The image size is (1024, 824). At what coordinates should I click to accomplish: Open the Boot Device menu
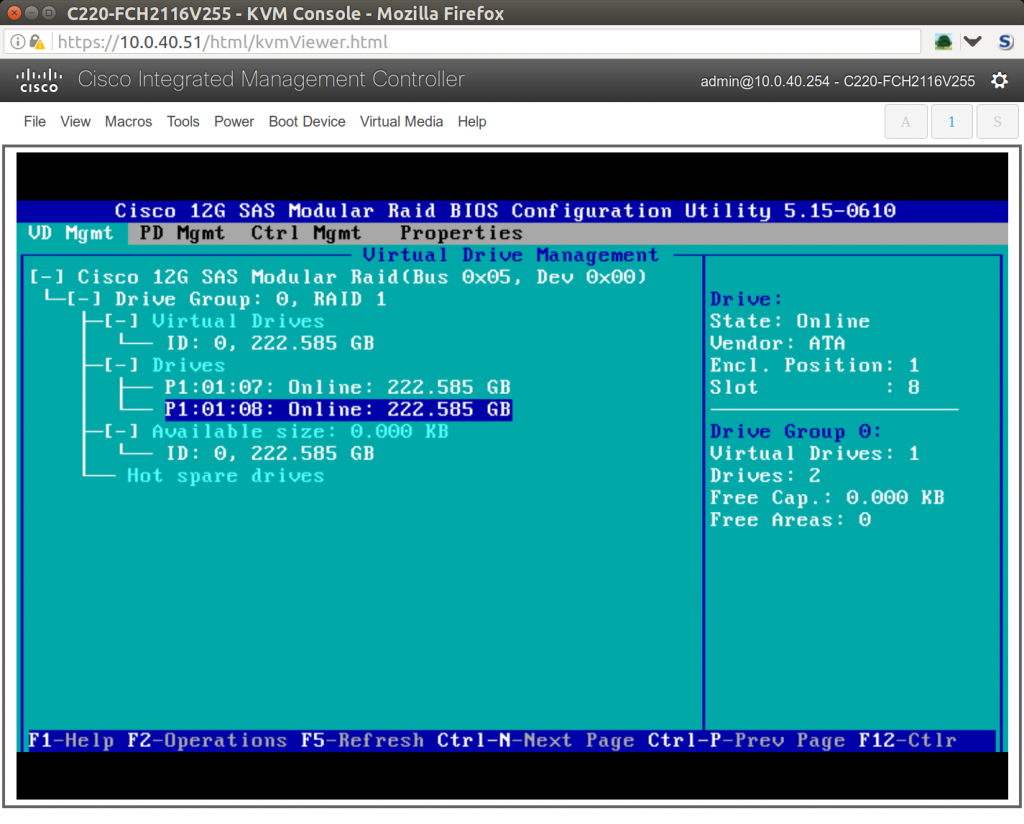[x=307, y=121]
